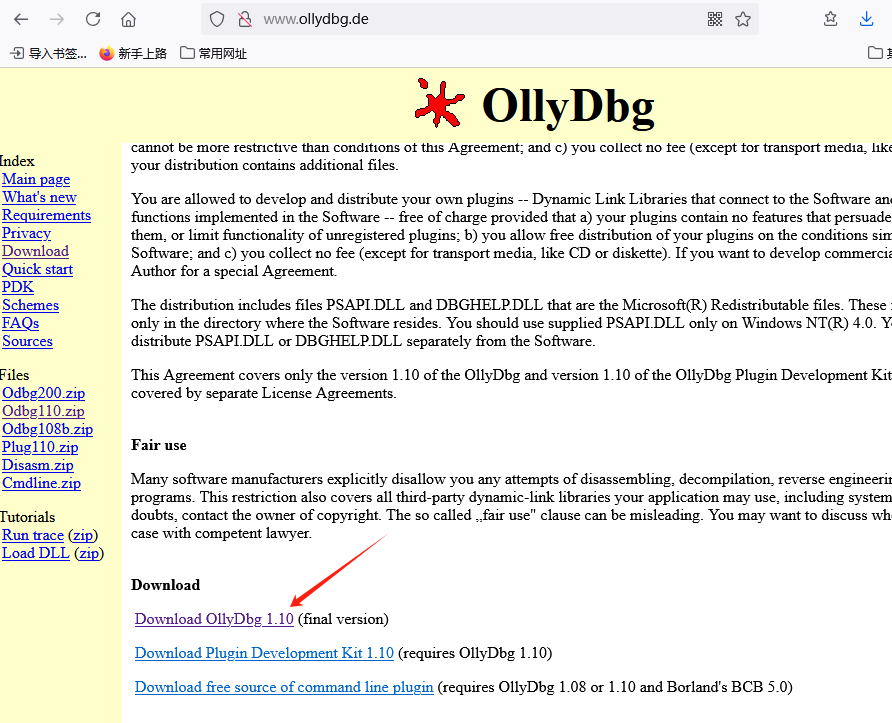The width and height of the screenshot is (892, 723).
Task: Open the 新手上路 Firefox bookmark
Action: (133, 53)
